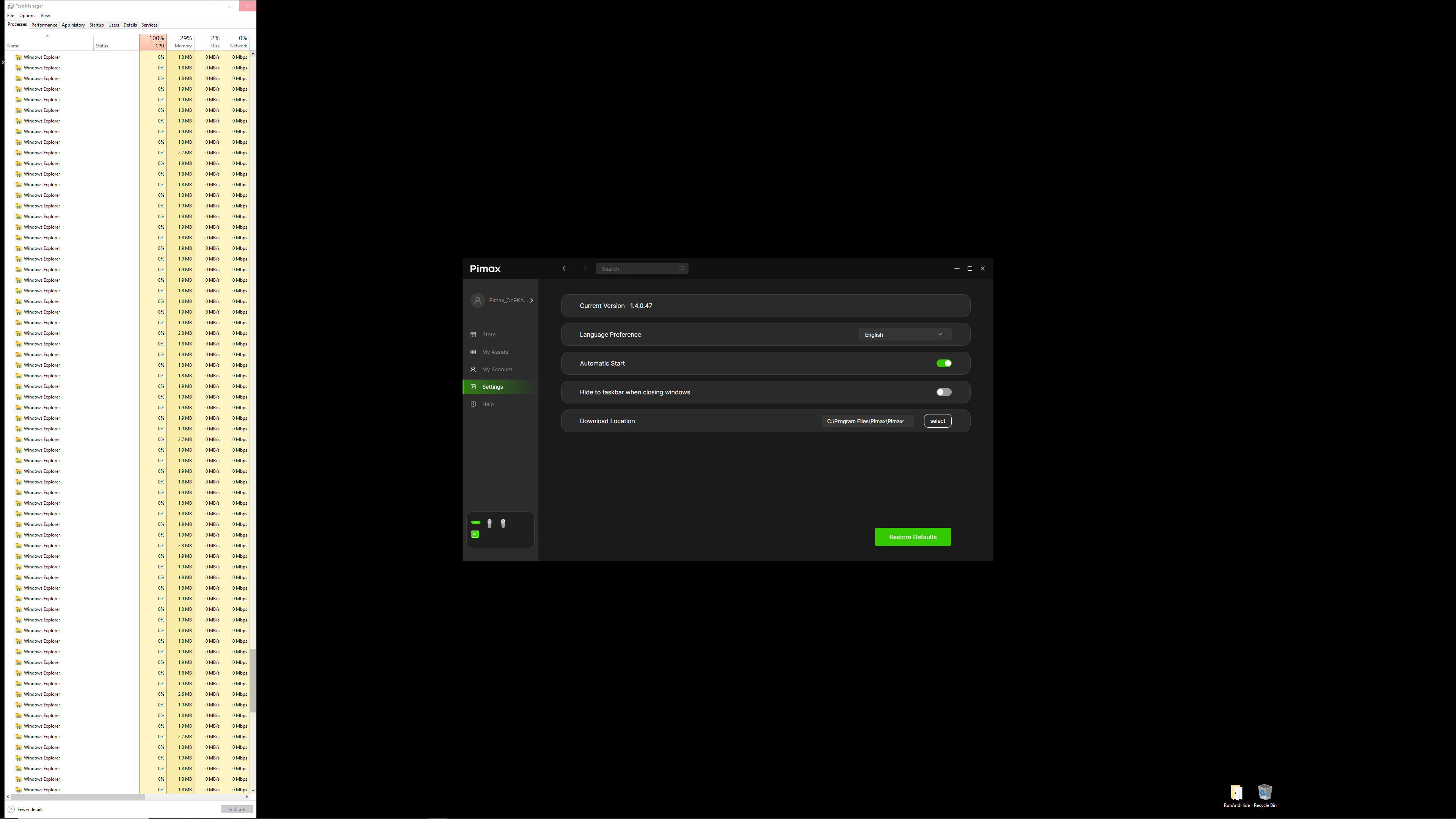The width and height of the screenshot is (1456, 819).
Task: Open the Store sidebar icon
Action: coord(473,334)
